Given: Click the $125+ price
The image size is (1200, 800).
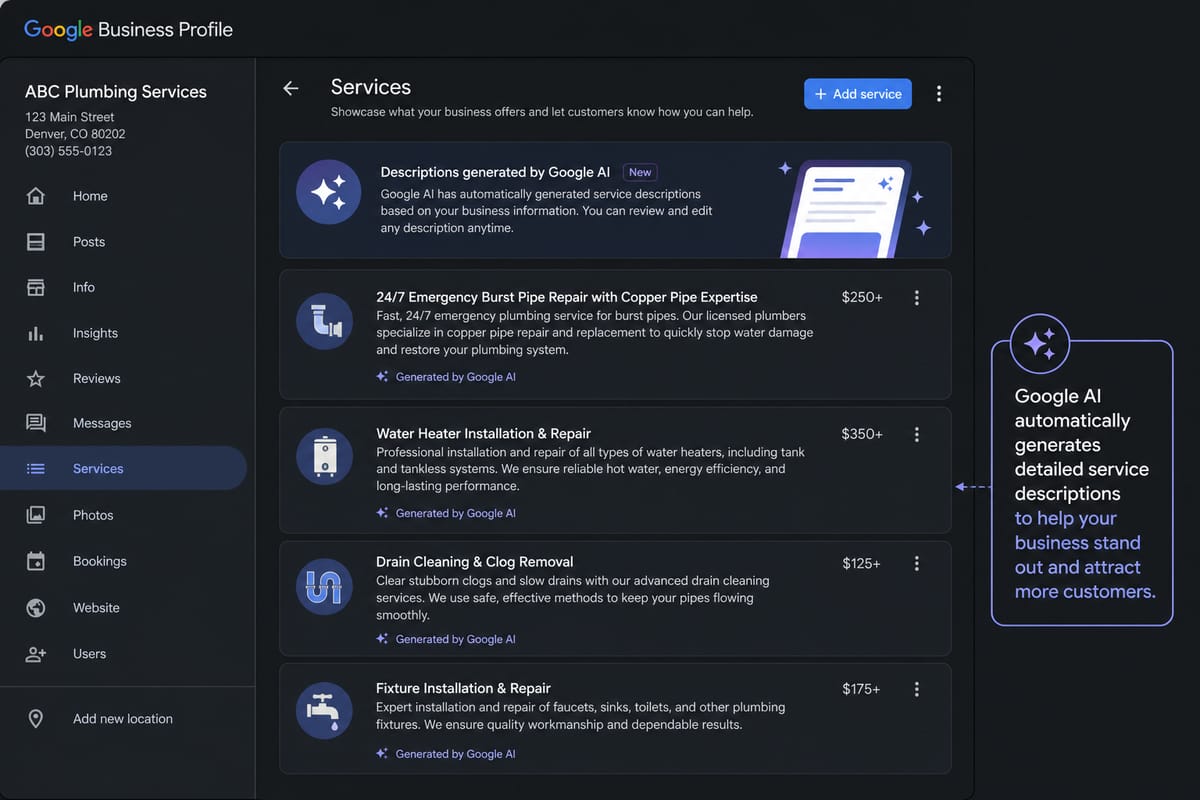Looking at the screenshot, I should click(861, 564).
